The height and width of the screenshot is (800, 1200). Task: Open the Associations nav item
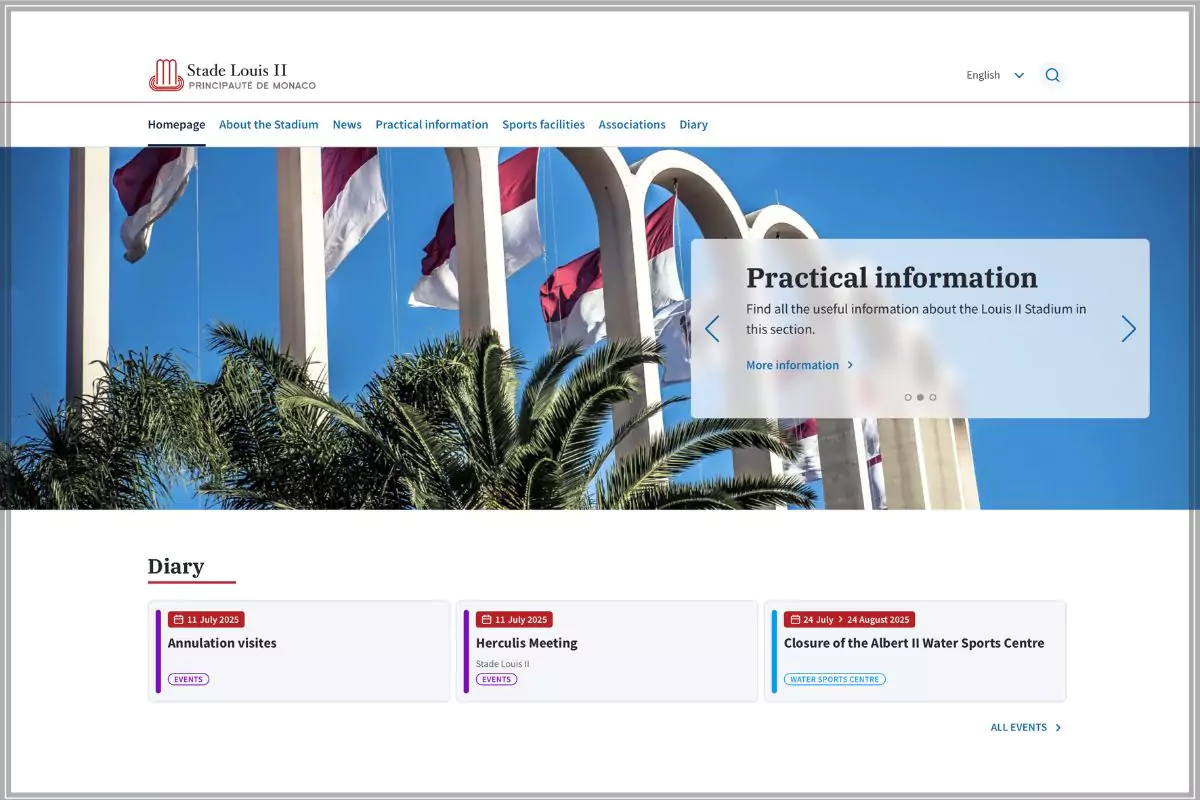point(632,125)
